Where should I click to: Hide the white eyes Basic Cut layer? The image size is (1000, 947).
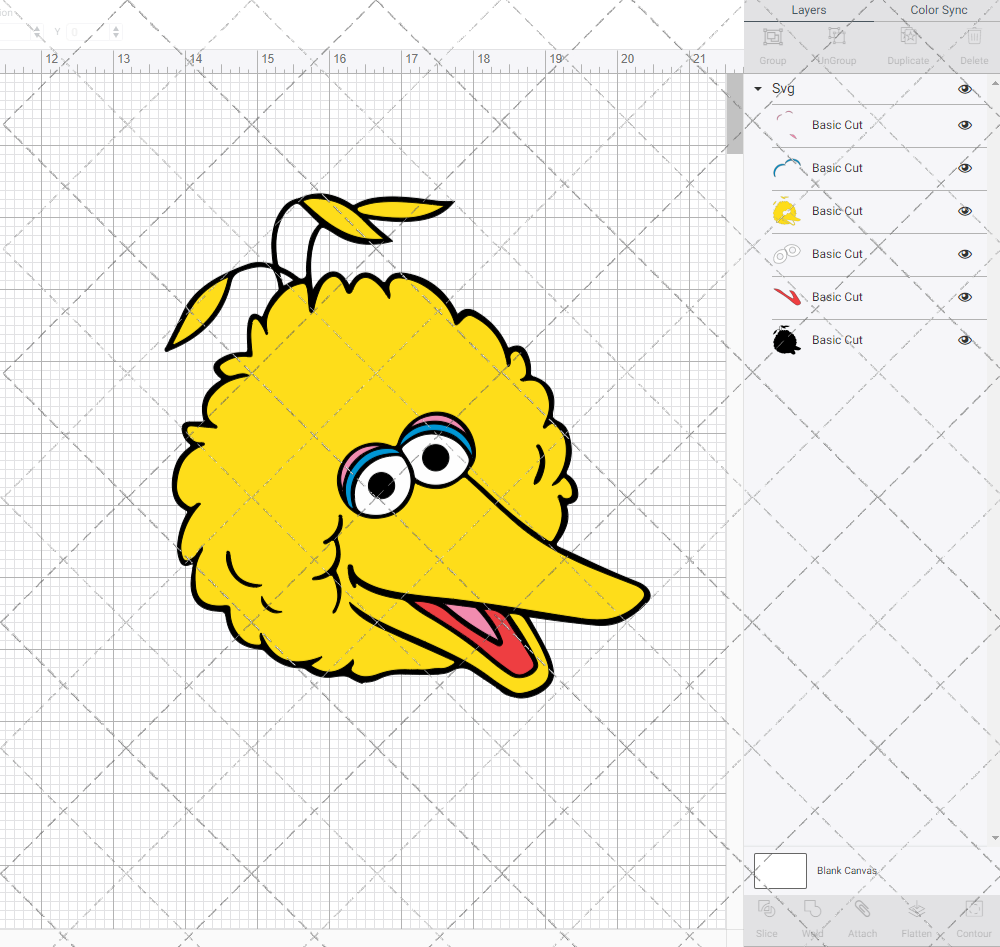(x=965, y=254)
